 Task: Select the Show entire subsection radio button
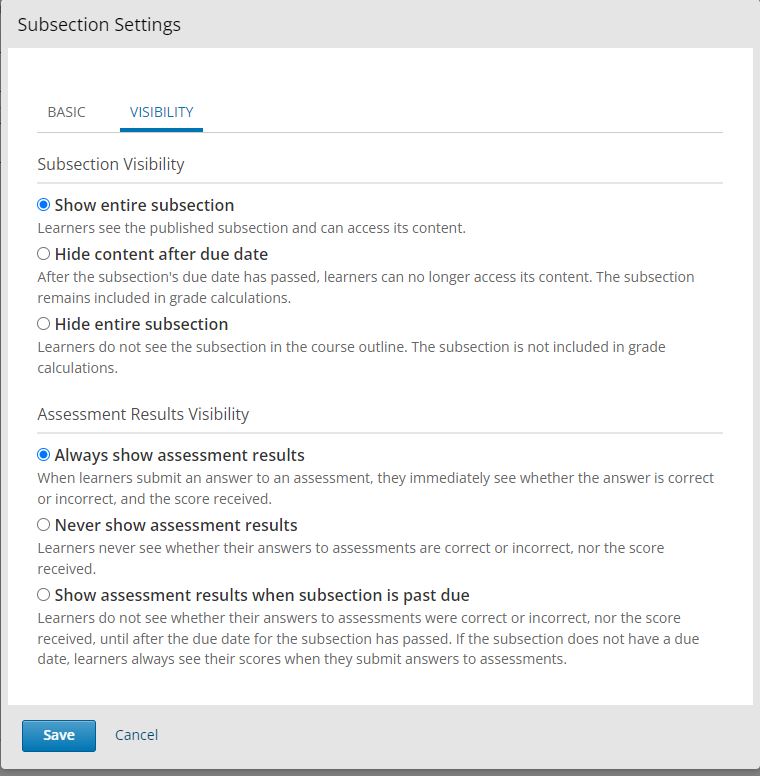tap(44, 204)
